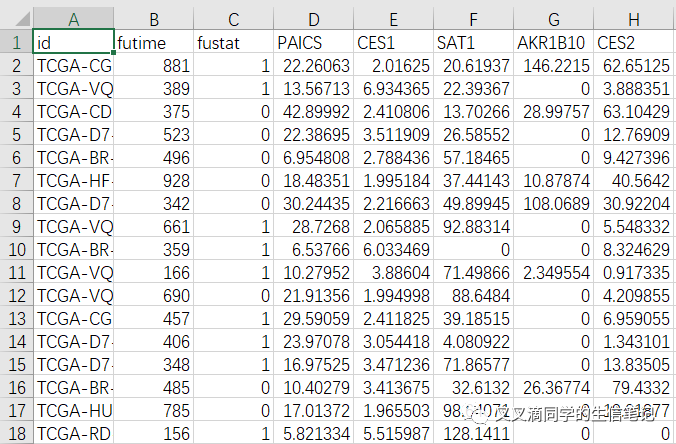Click the fill handle on cell A1
This screenshot has width=676, height=444.
(113, 53)
